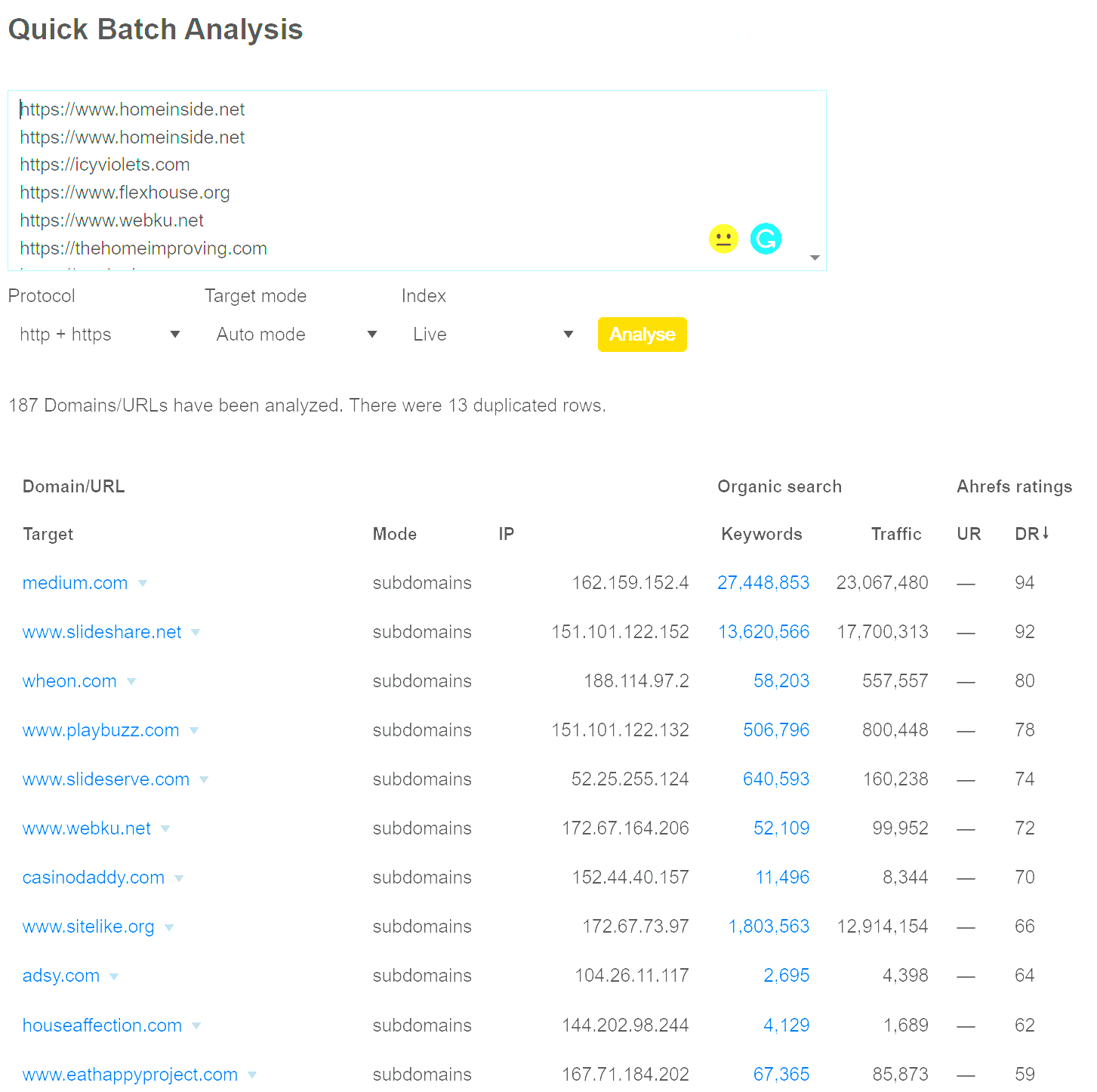Click traffic value 12,914,154
This screenshot has width=1097, height=1092.
pyautogui.click(x=883, y=927)
